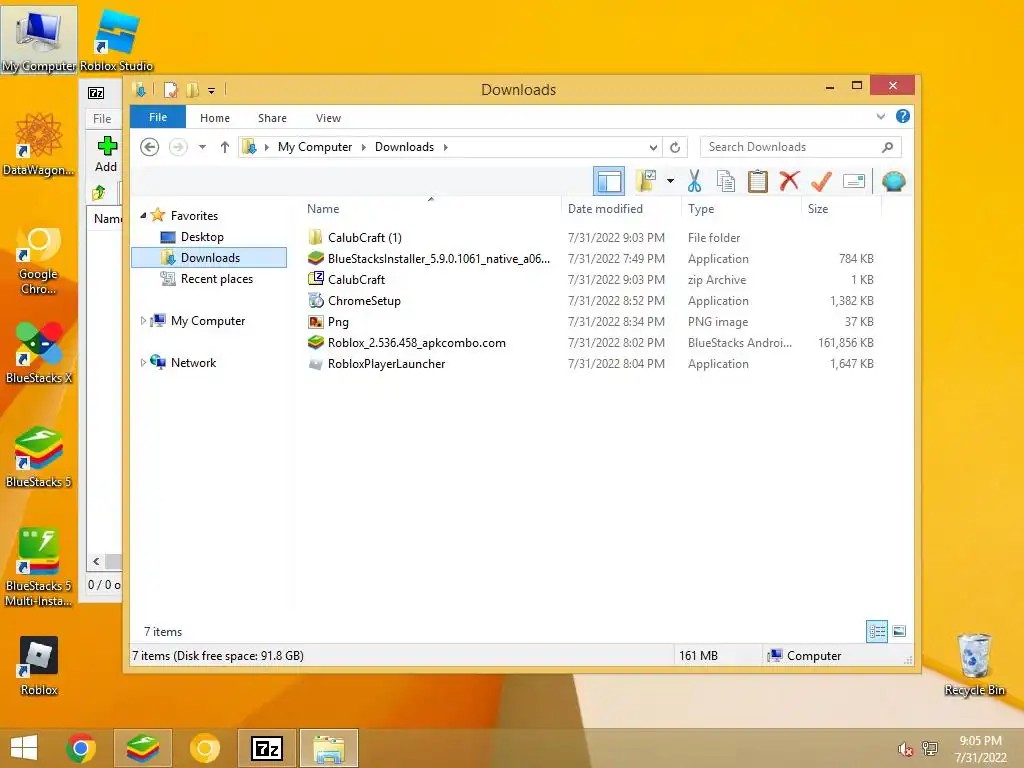Image resolution: width=1024 pixels, height=768 pixels.
Task: Expand My Computer in the navigation pane
Action: 143,321
